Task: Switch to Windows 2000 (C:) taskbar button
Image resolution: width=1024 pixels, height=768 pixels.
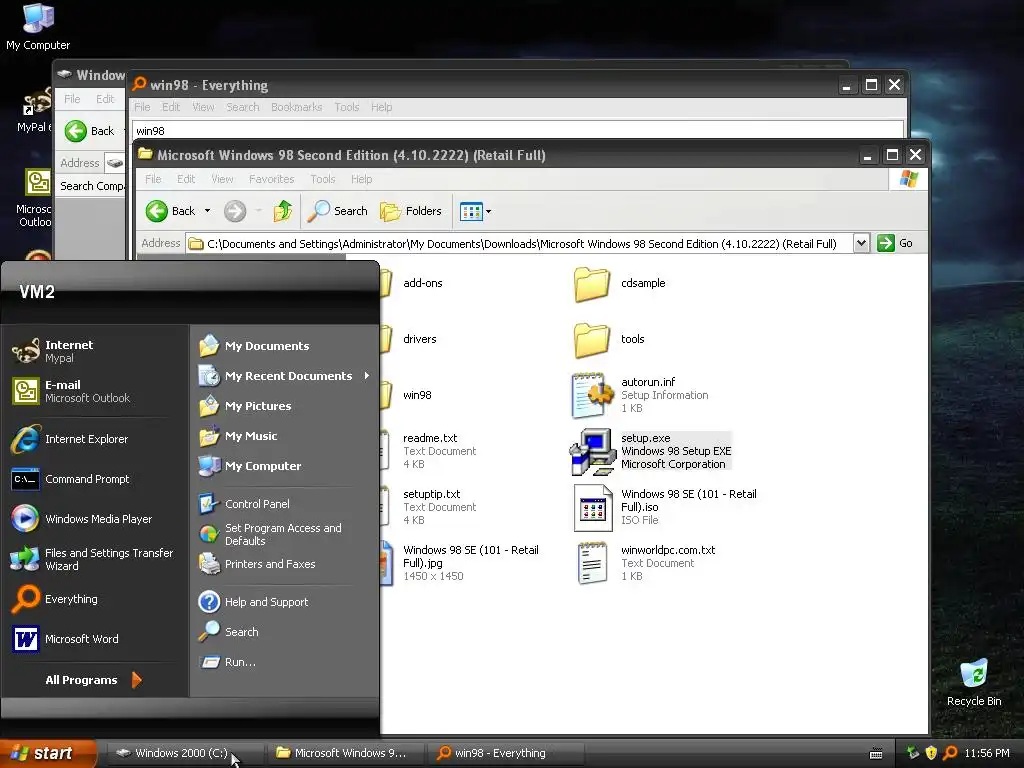Action: point(184,753)
